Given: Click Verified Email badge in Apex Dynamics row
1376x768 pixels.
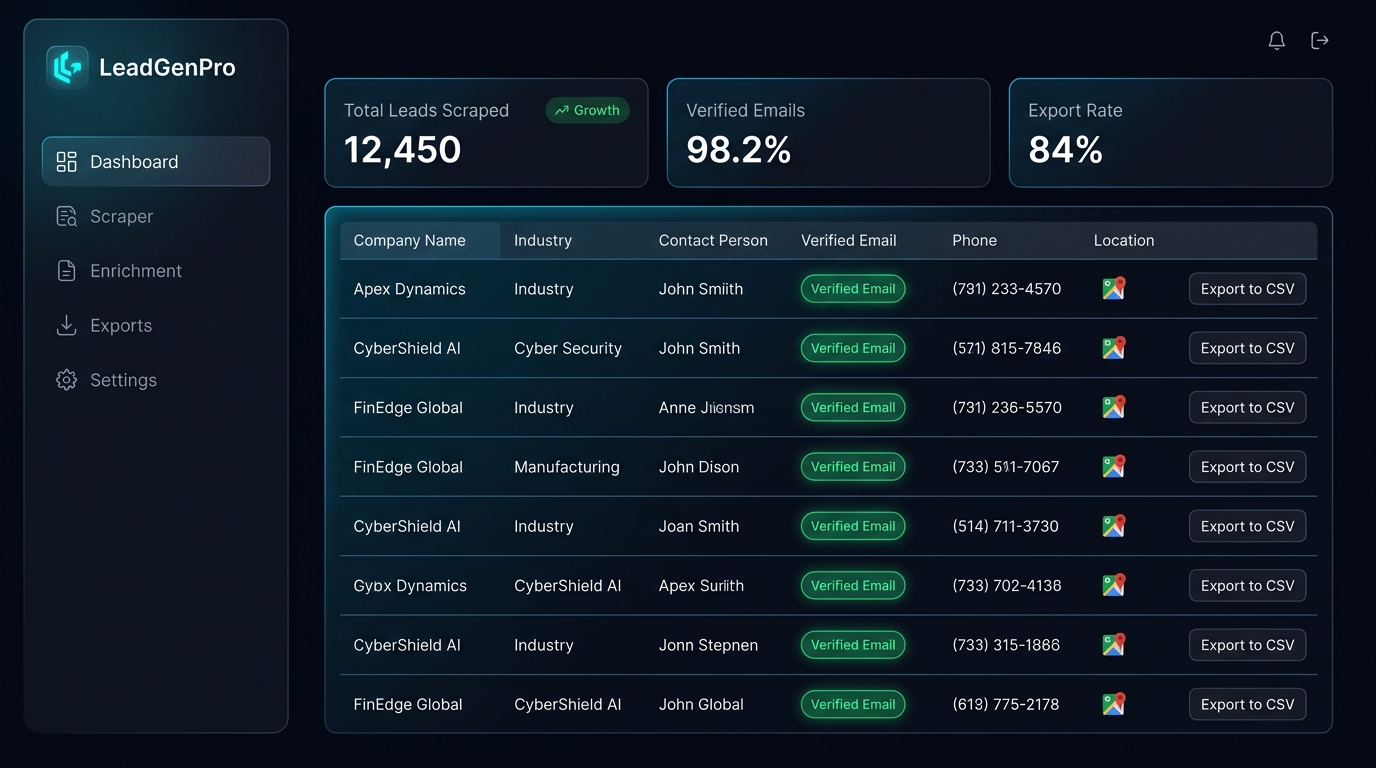Looking at the screenshot, I should 853,289.
